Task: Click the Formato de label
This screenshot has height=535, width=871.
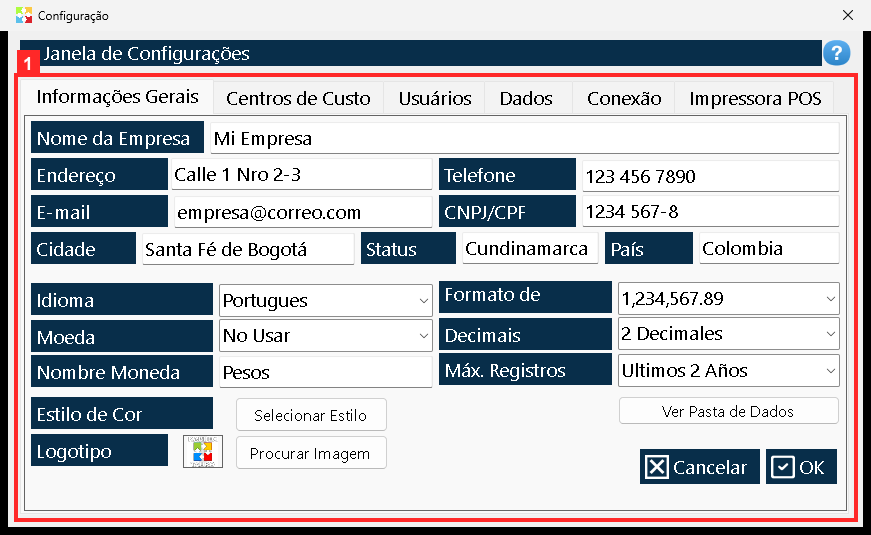Action: (525, 297)
